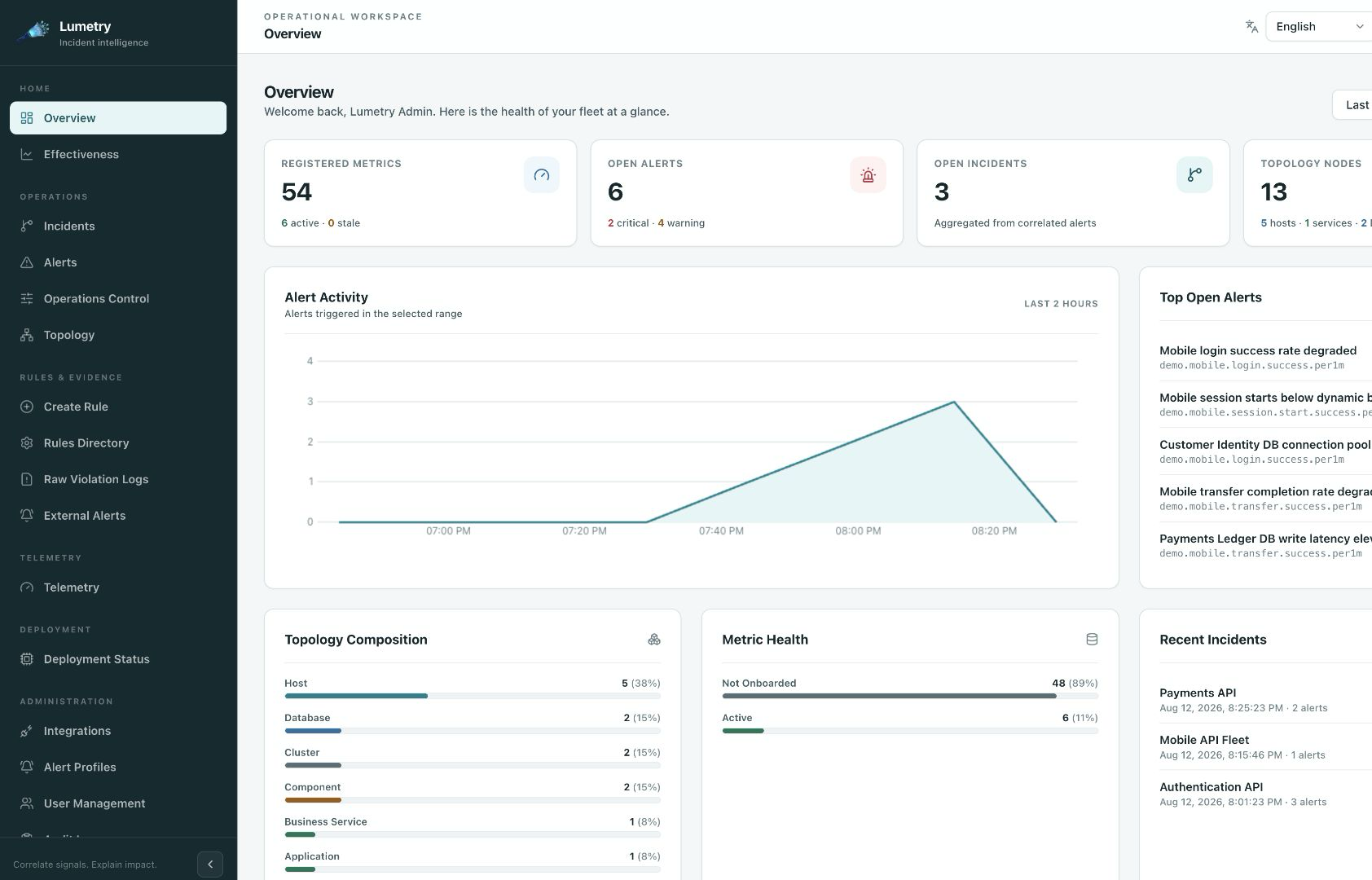This screenshot has width=1372, height=880.
Task: Click the Topology Composition cubes icon
Action: point(654,640)
